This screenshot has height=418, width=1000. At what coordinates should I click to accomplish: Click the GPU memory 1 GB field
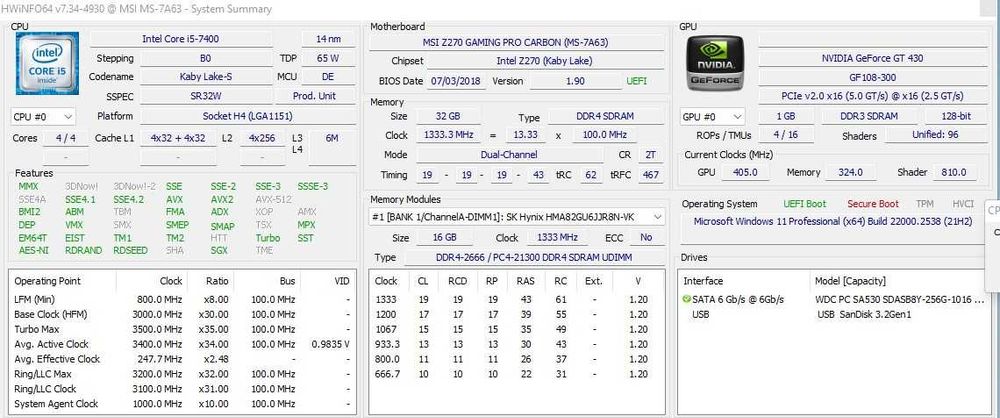click(x=785, y=116)
